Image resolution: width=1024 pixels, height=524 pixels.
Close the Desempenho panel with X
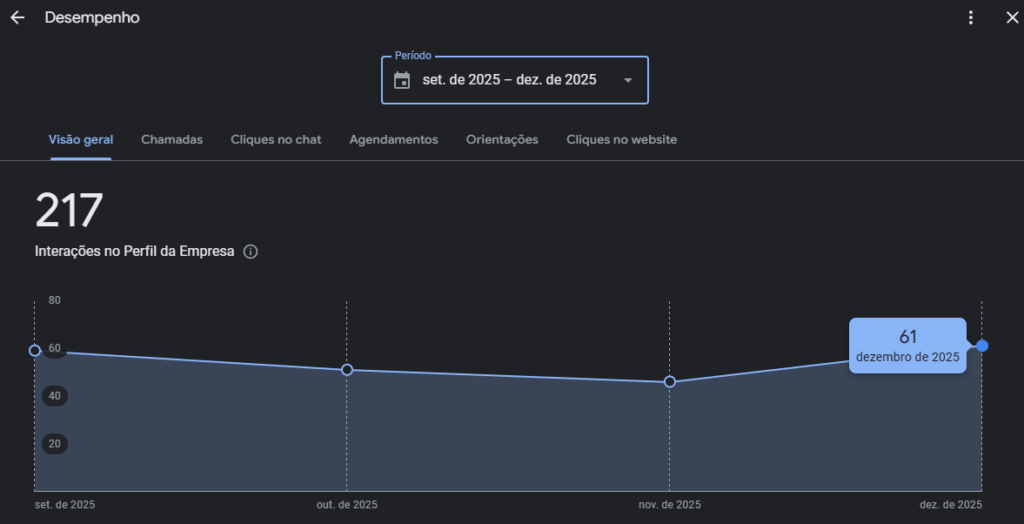point(1011,18)
